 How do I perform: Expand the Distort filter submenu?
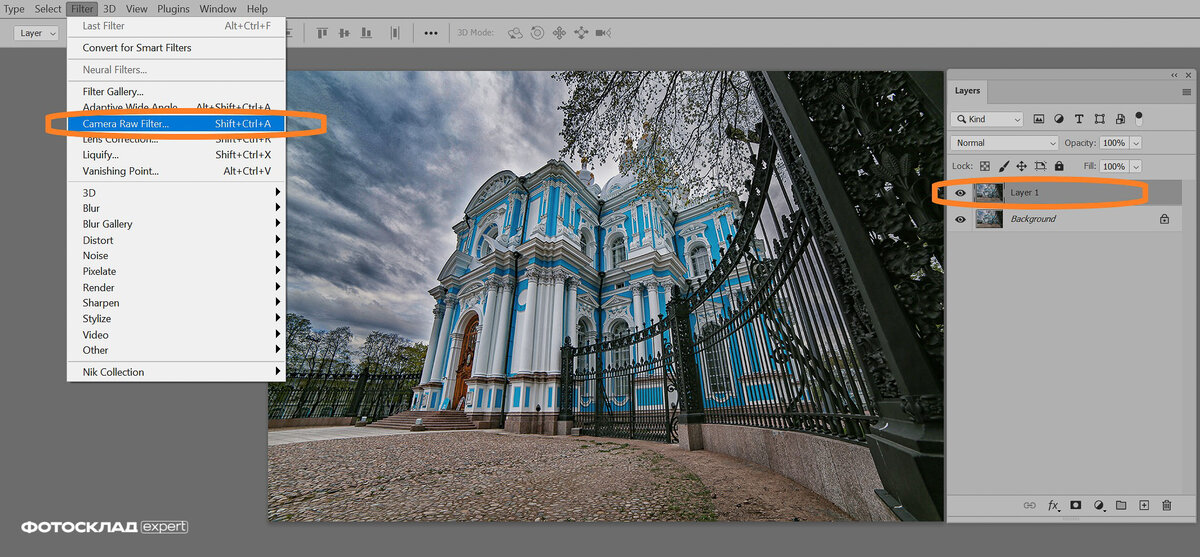tap(176, 240)
